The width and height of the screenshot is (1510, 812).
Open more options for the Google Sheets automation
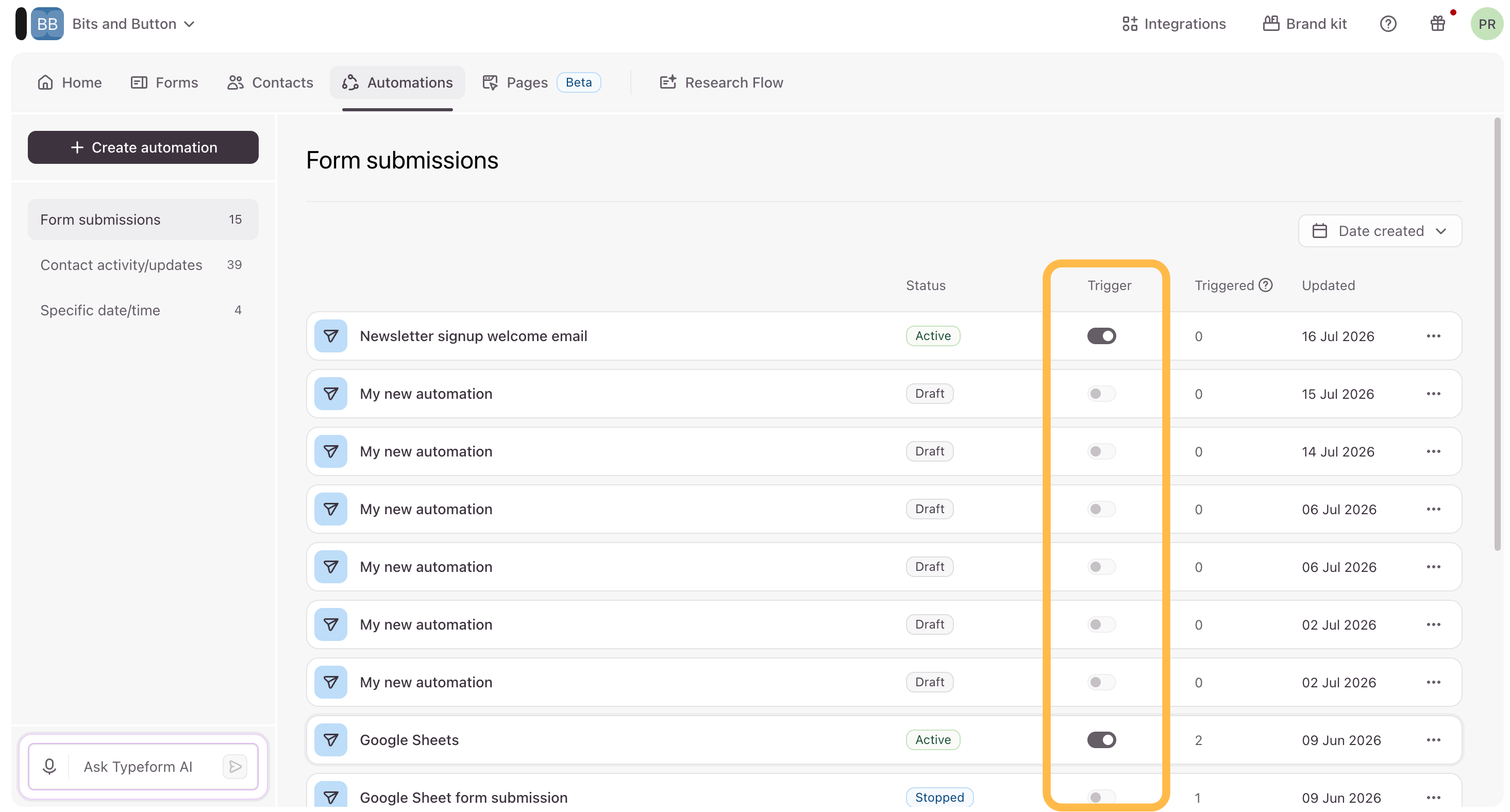[x=1434, y=740]
